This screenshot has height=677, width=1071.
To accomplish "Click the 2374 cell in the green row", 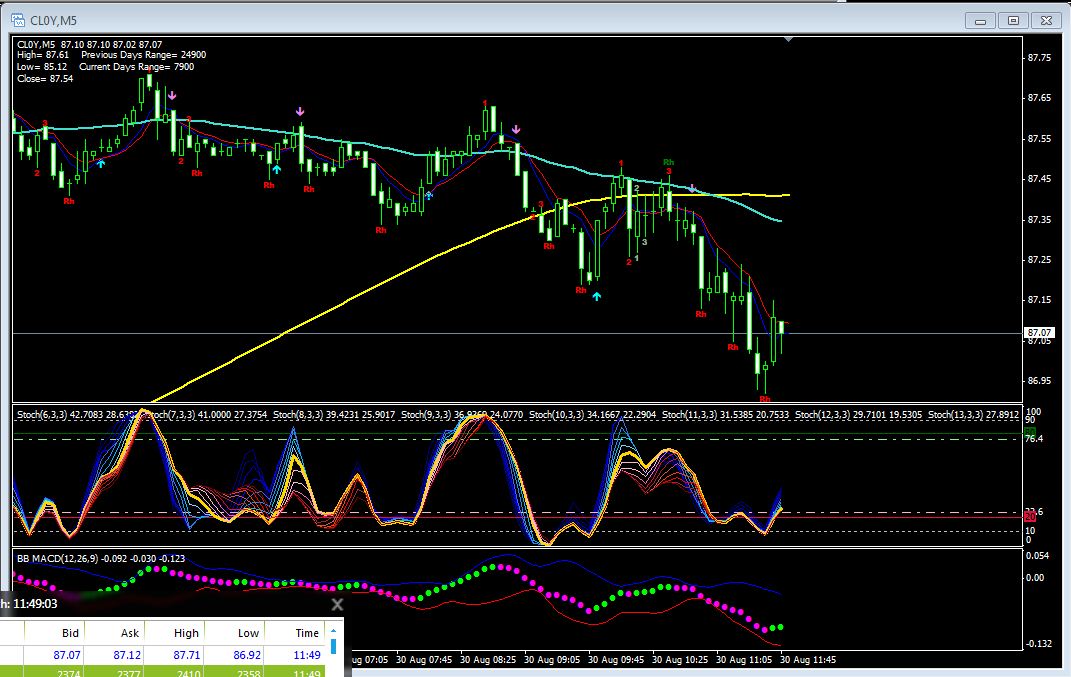I will pyautogui.click(x=68, y=673).
